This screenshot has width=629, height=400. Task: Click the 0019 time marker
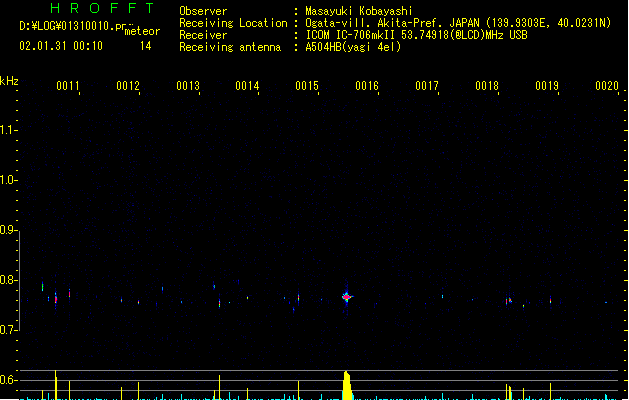pos(547,86)
